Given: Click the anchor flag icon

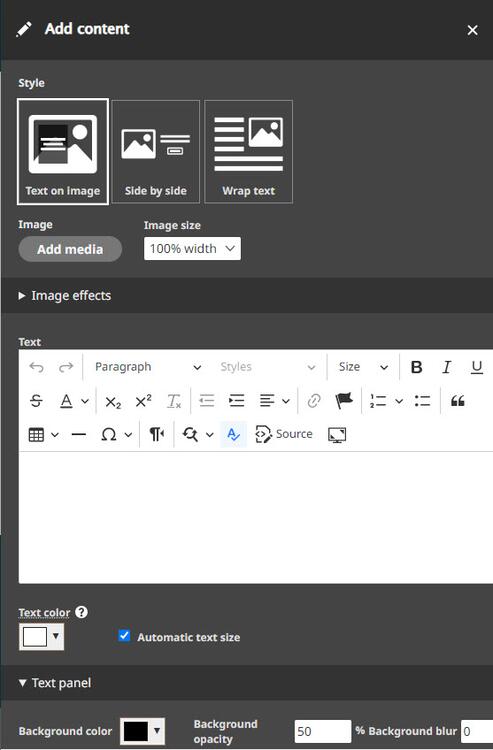Looking at the screenshot, I should [x=344, y=401].
